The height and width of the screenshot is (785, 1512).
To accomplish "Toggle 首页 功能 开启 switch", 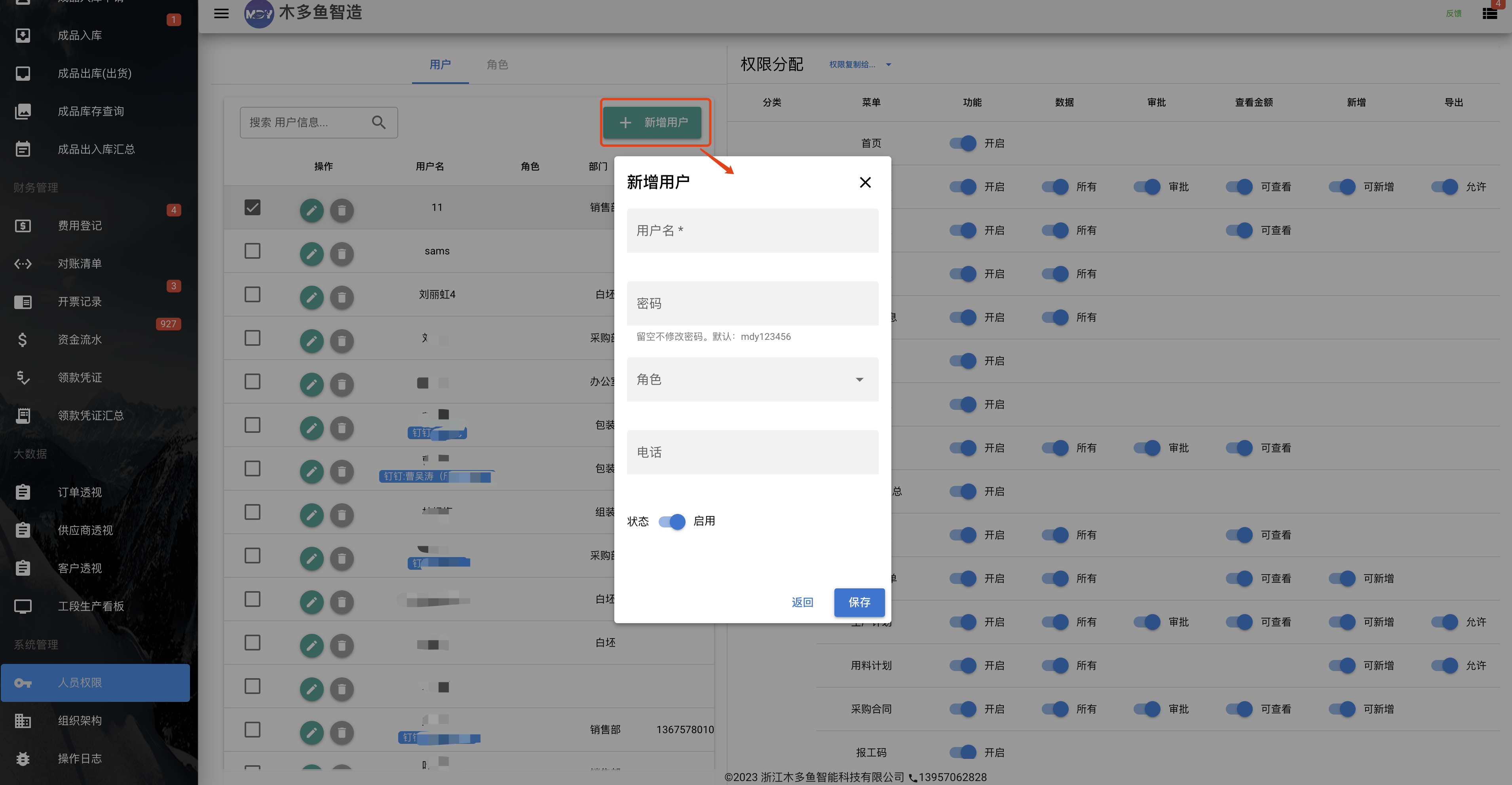I will [963, 142].
